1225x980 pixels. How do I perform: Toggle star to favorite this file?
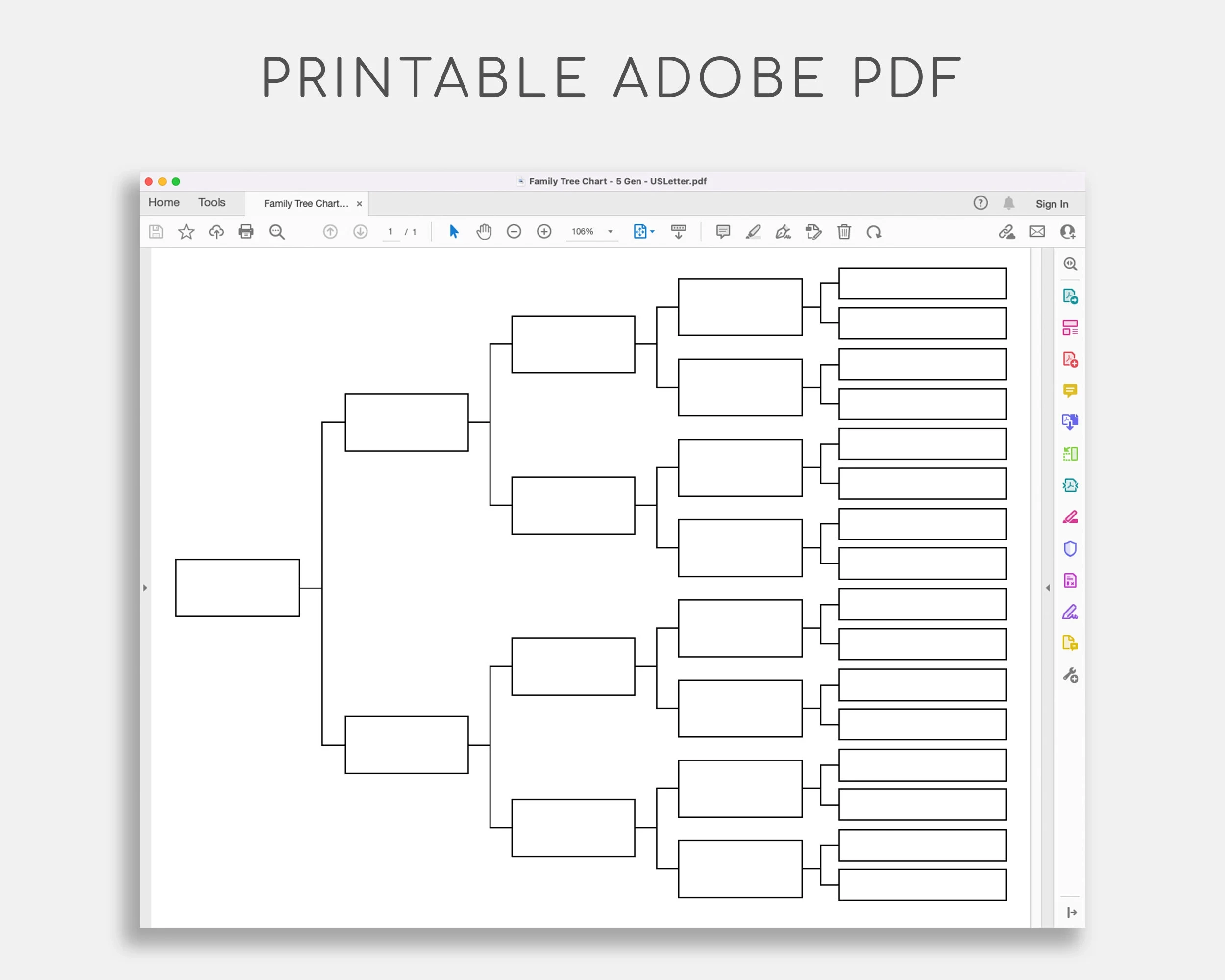pos(186,232)
